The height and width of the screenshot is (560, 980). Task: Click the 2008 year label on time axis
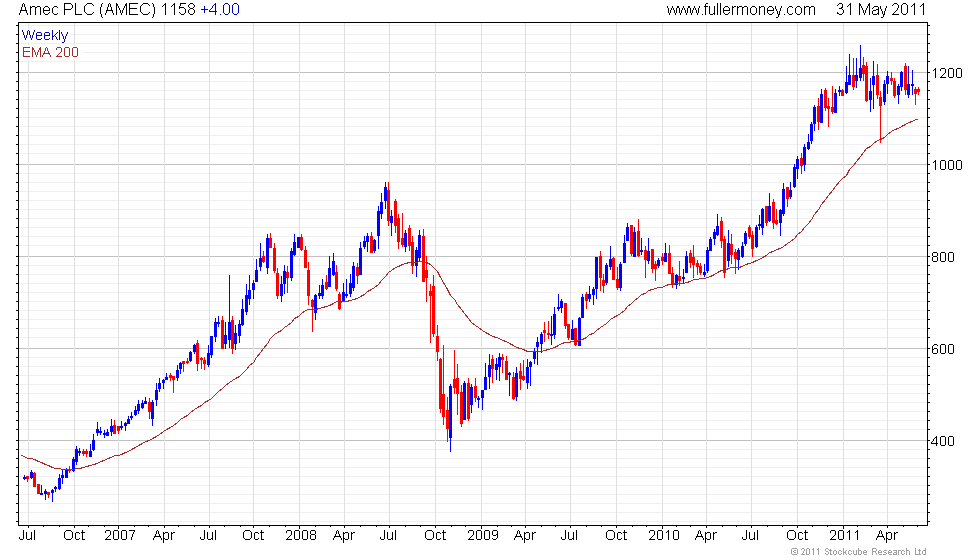point(301,536)
